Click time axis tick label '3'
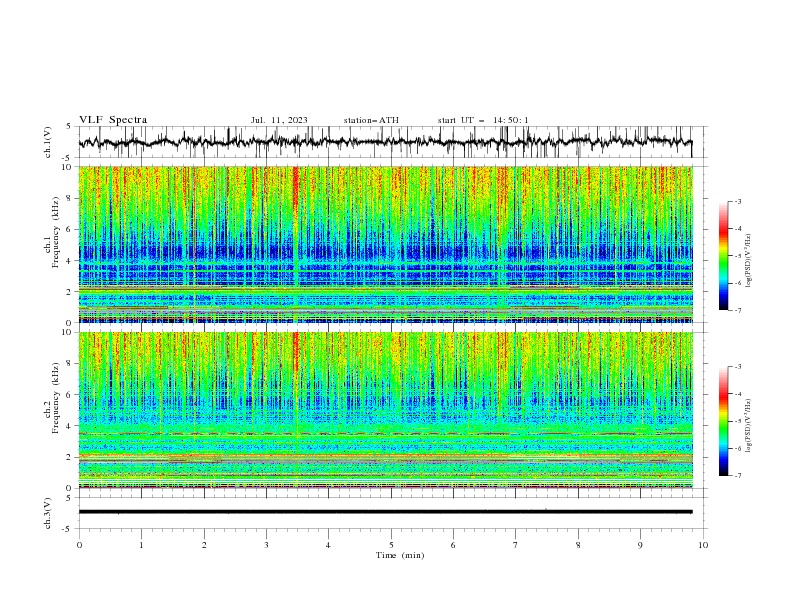 (x=266, y=545)
